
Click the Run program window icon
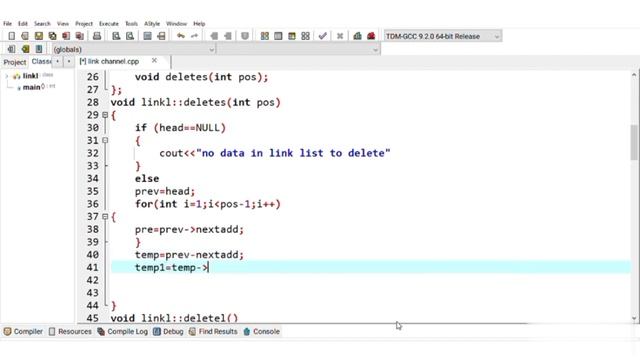click(278, 36)
